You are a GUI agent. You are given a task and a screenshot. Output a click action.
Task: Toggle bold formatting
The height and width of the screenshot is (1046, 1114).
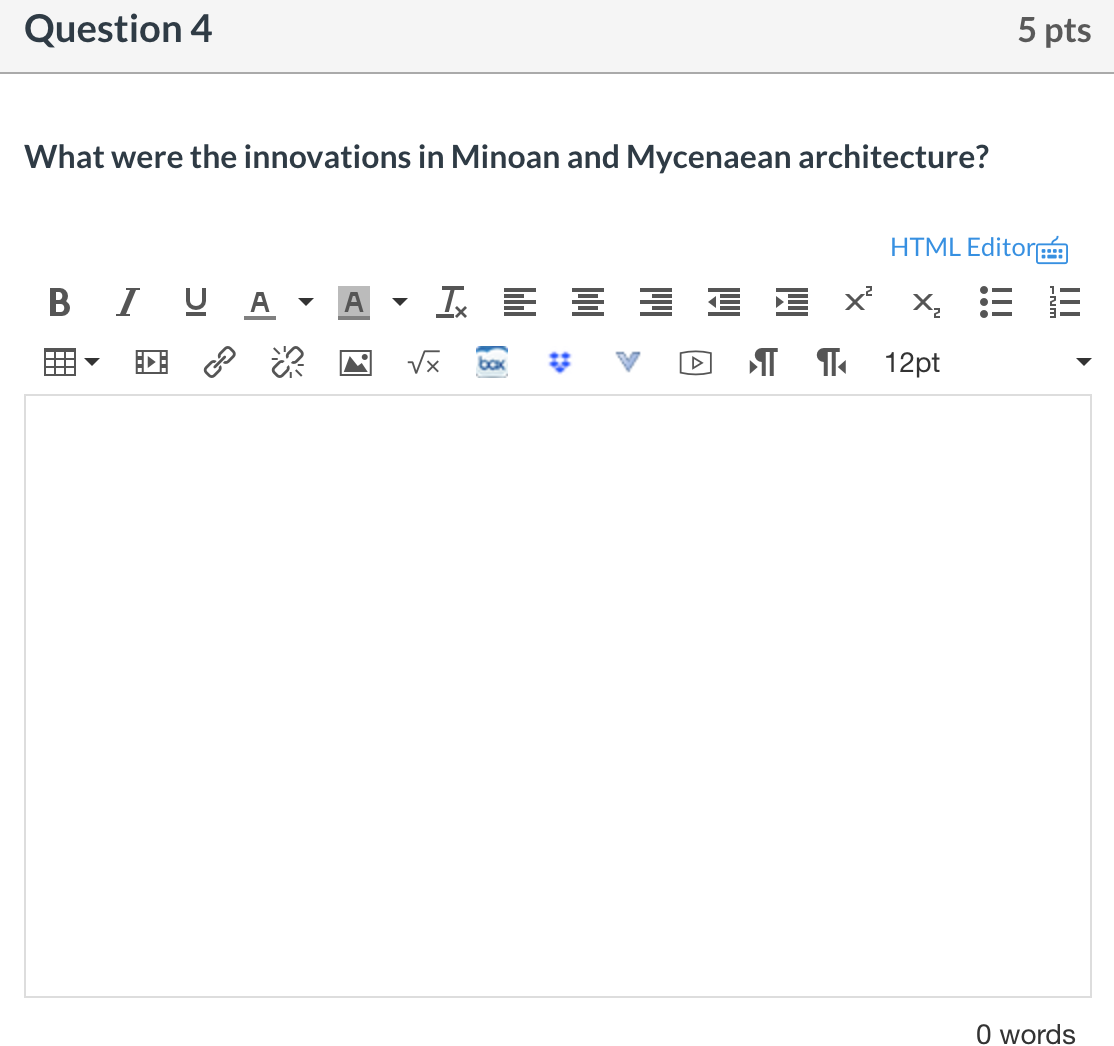(x=59, y=302)
